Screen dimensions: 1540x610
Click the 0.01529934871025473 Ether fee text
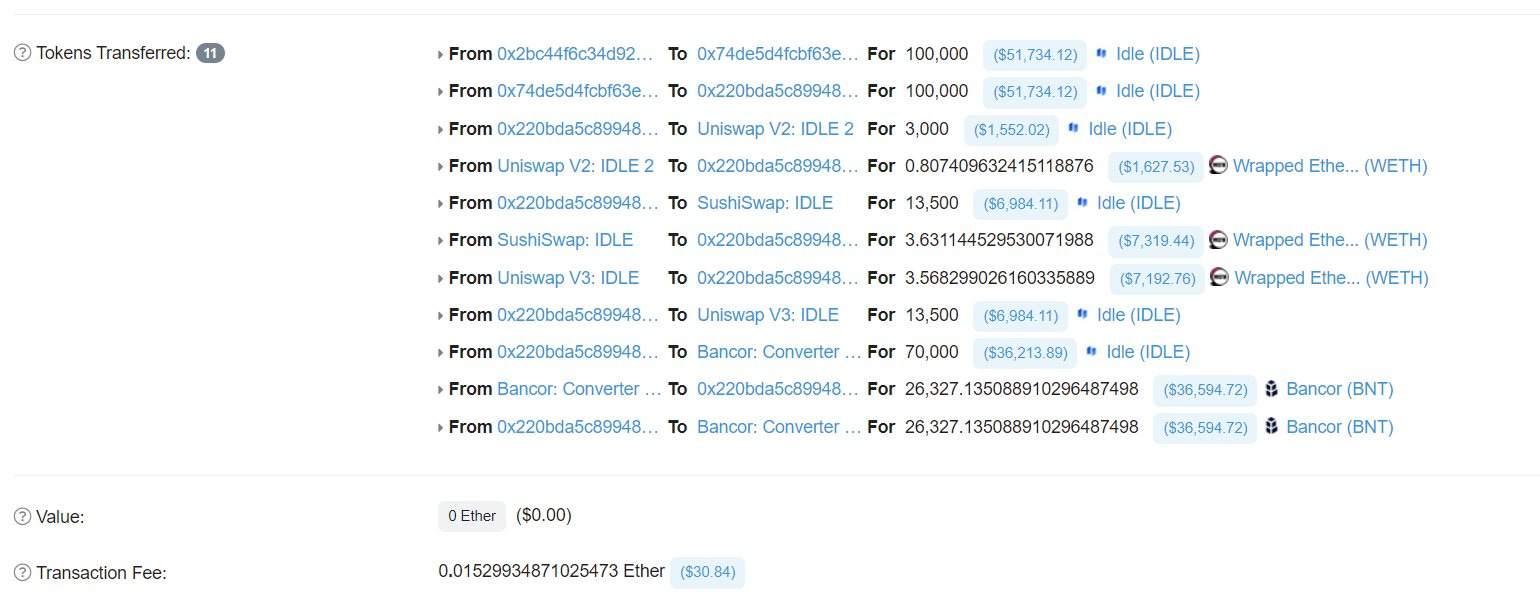pyautogui.click(x=551, y=571)
